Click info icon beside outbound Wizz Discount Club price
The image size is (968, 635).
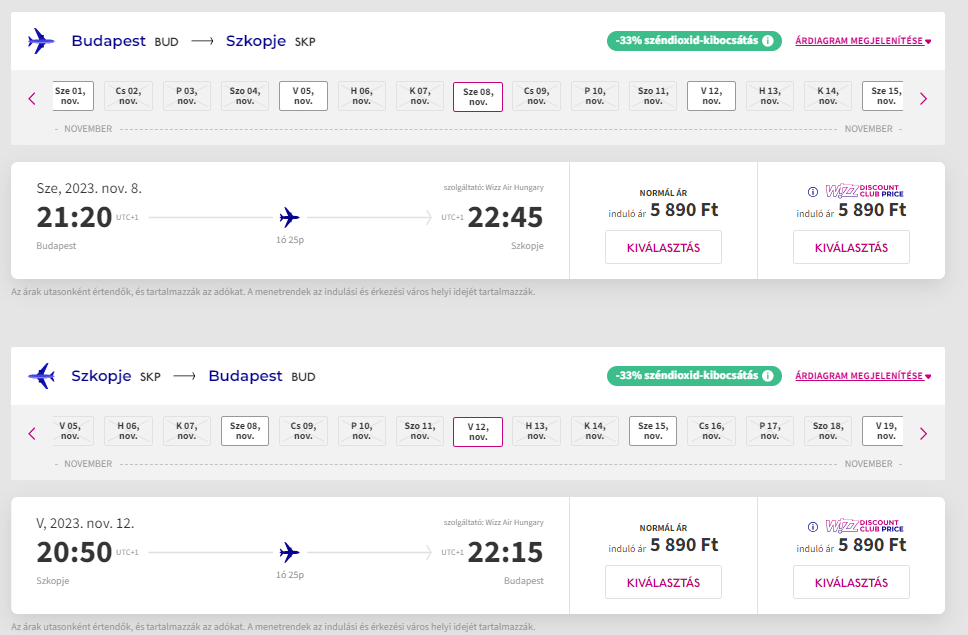813,192
